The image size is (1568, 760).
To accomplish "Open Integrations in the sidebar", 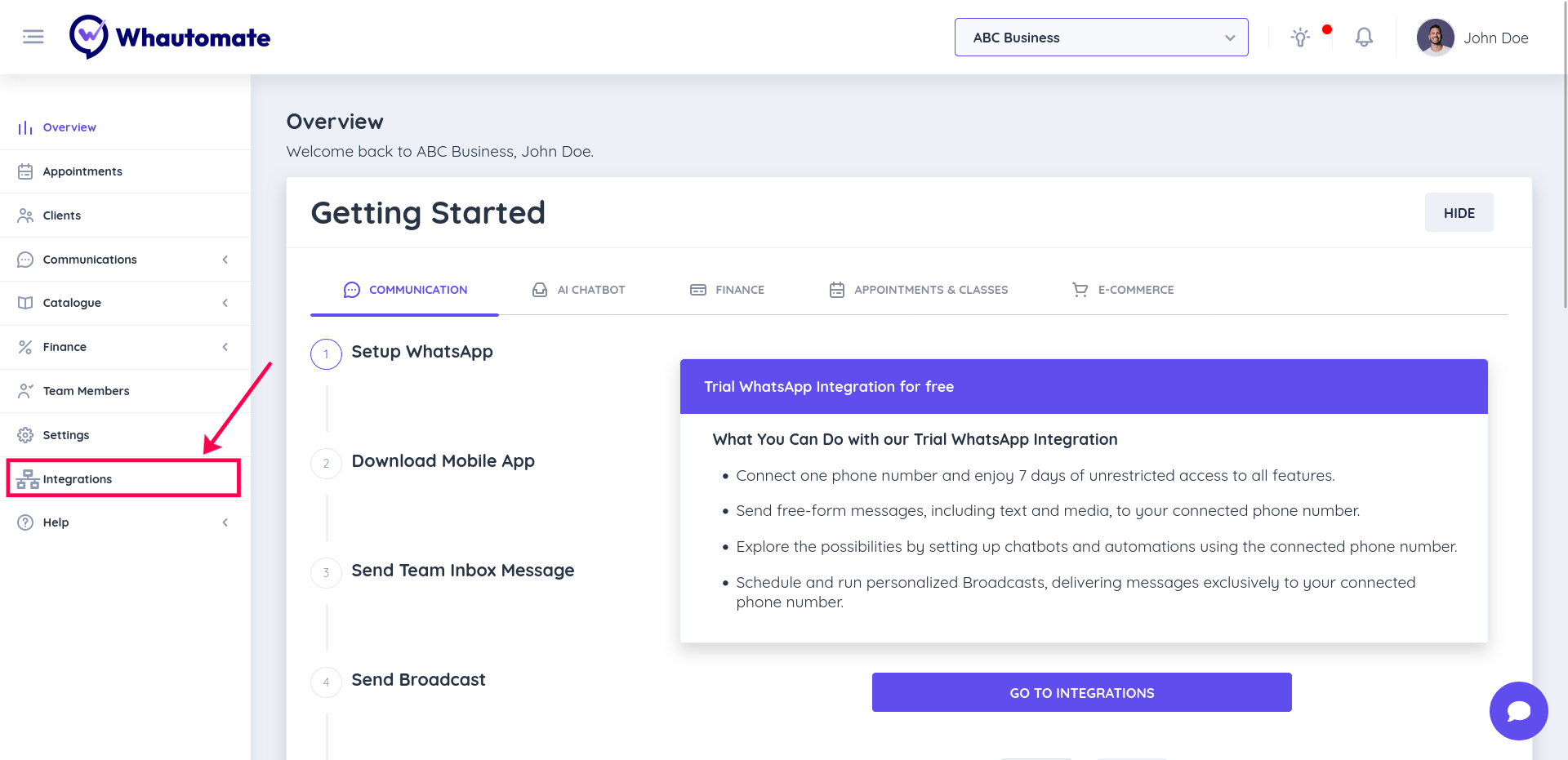I will coord(78,479).
